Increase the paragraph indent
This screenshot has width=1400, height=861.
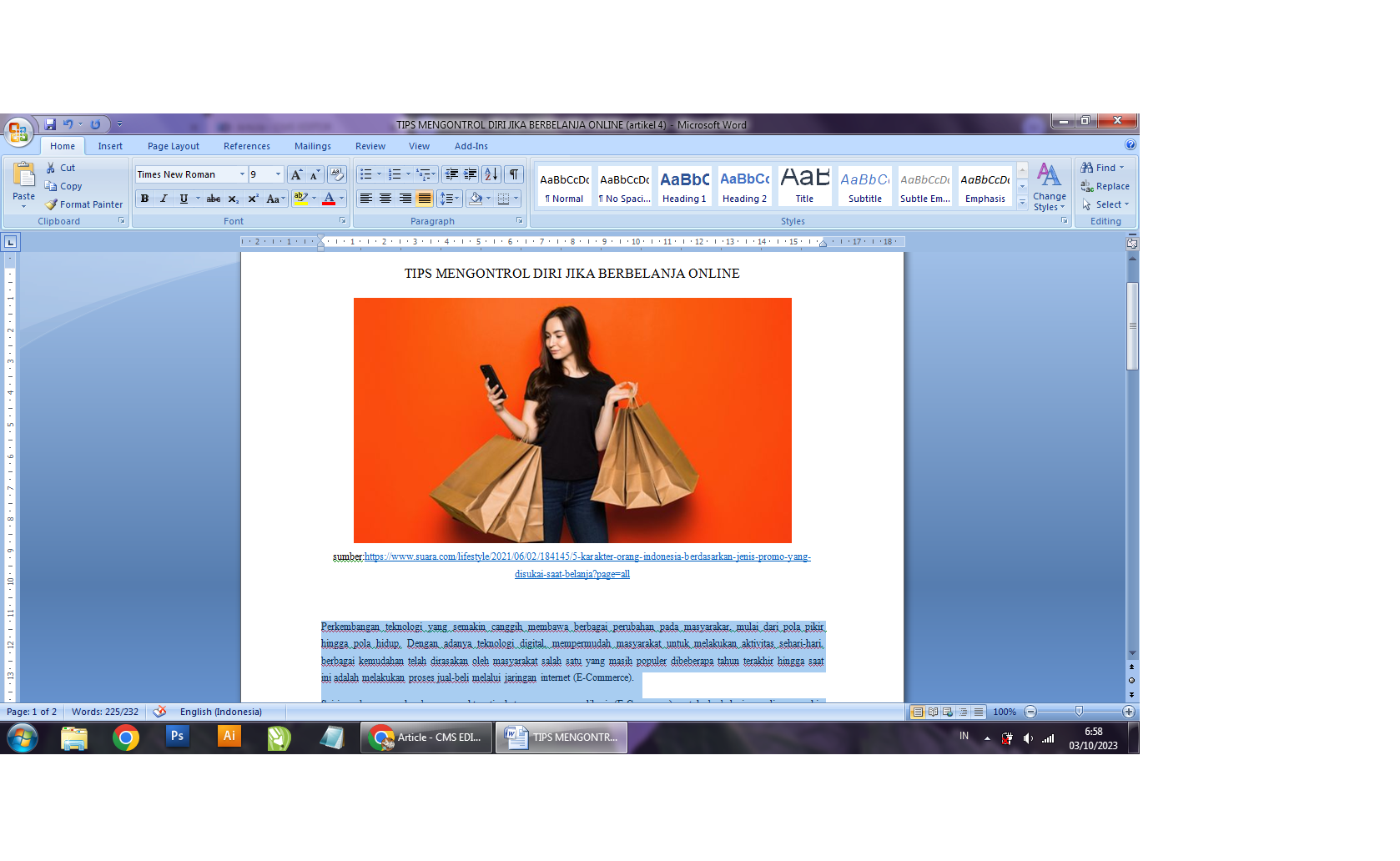(x=471, y=174)
